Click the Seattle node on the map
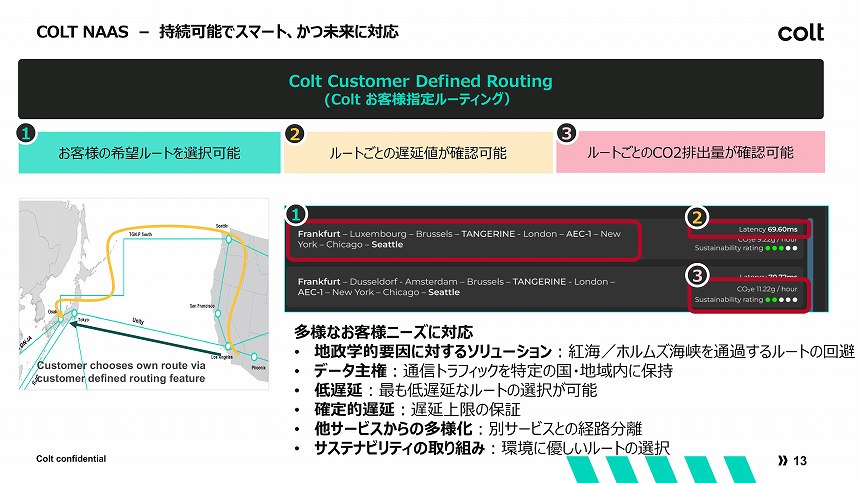860x483 pixels. [x=229, y=239]
